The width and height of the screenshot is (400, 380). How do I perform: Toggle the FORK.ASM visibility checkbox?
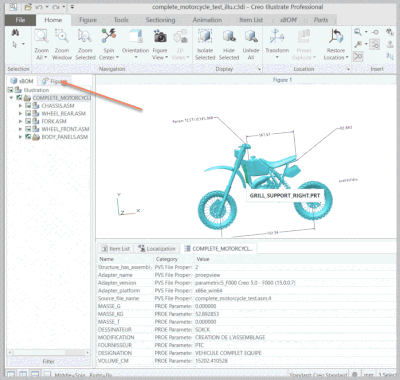click(28, 121)
